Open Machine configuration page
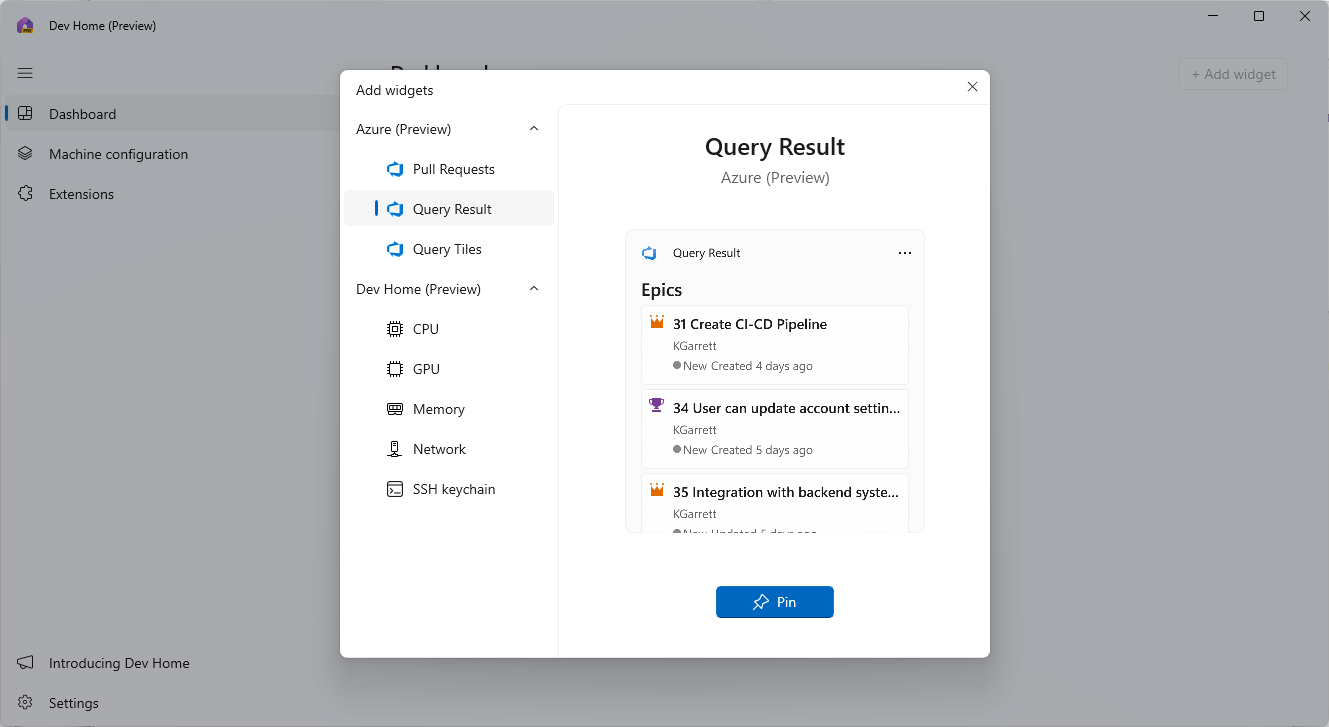The image size is (1329, 727). coord(170,154)
